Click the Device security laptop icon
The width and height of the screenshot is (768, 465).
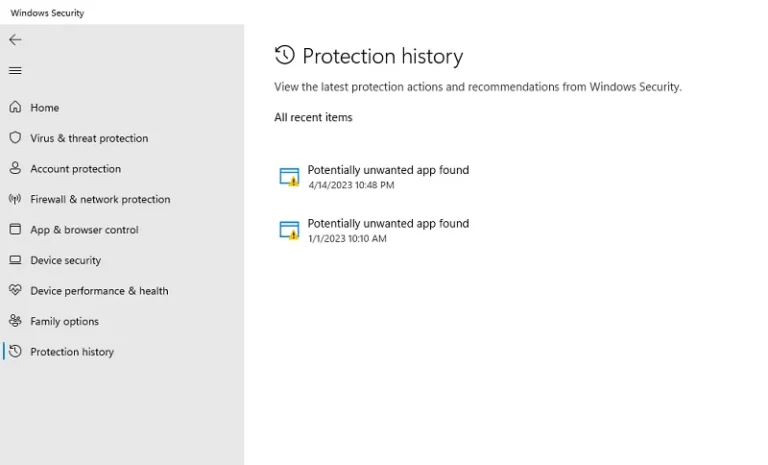point(15,260)
